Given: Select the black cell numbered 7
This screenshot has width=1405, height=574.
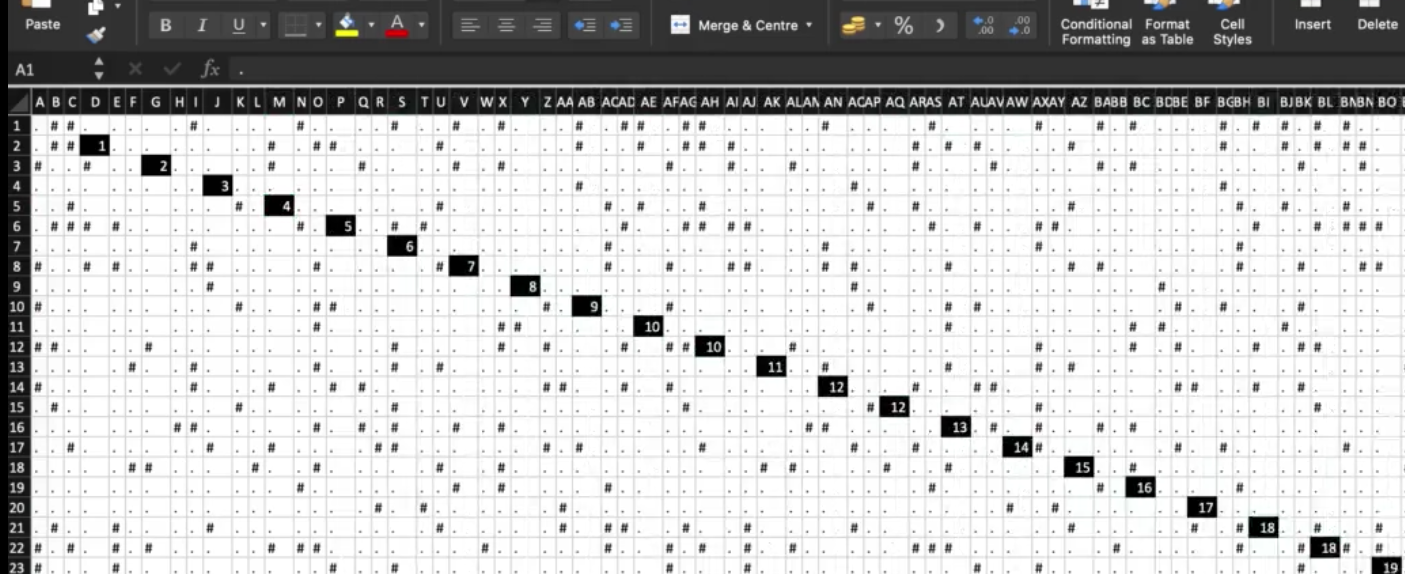Looking at the screenshot, I should pyautogui.click(x=464, y=266).
